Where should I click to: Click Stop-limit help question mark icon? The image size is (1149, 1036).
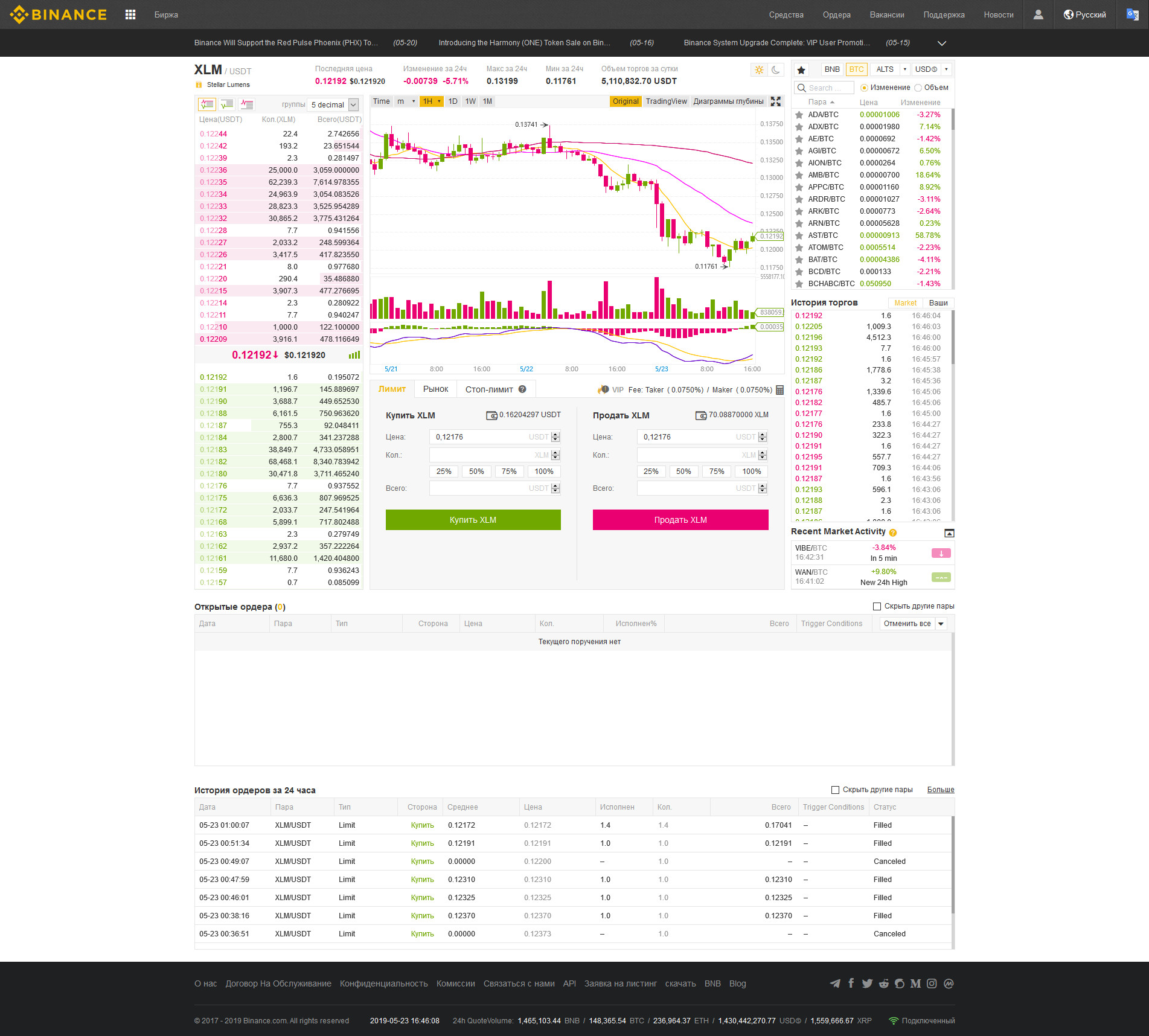pyautogui.click(x=522, y=389)
